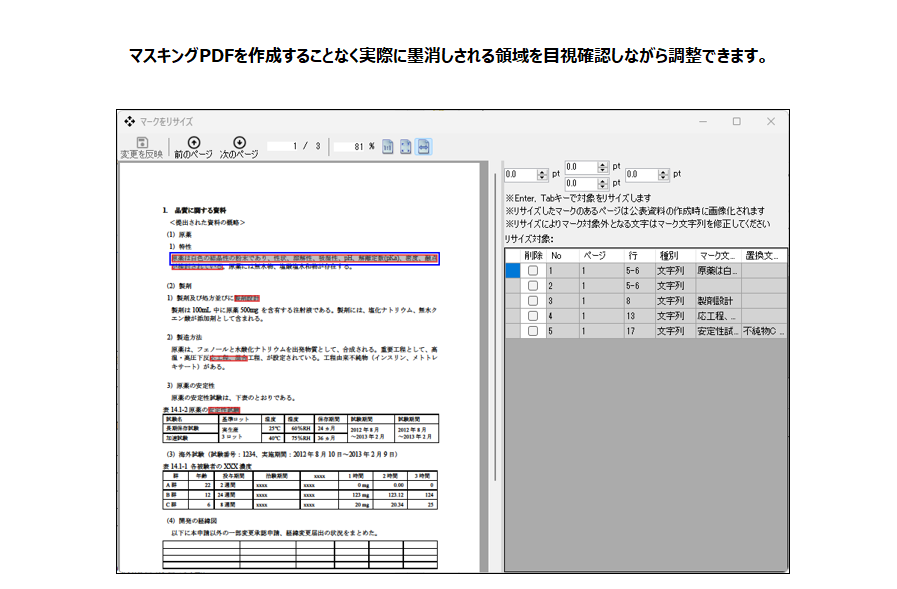
Task: Click the zoom percentage field showing 81
Action: pos(350,146)
